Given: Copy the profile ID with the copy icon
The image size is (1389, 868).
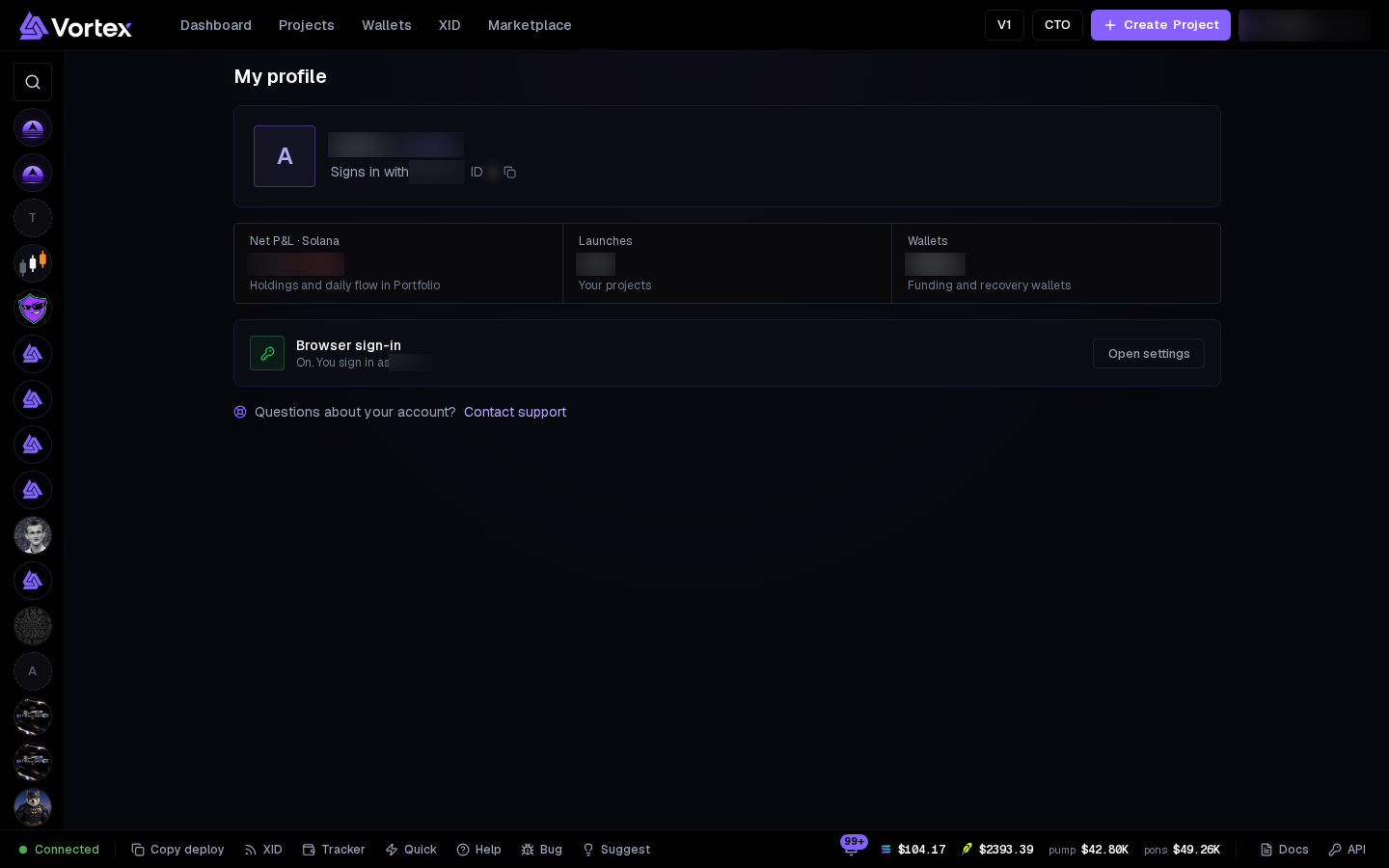Looking at the screenshot, I should click(510, 173).
